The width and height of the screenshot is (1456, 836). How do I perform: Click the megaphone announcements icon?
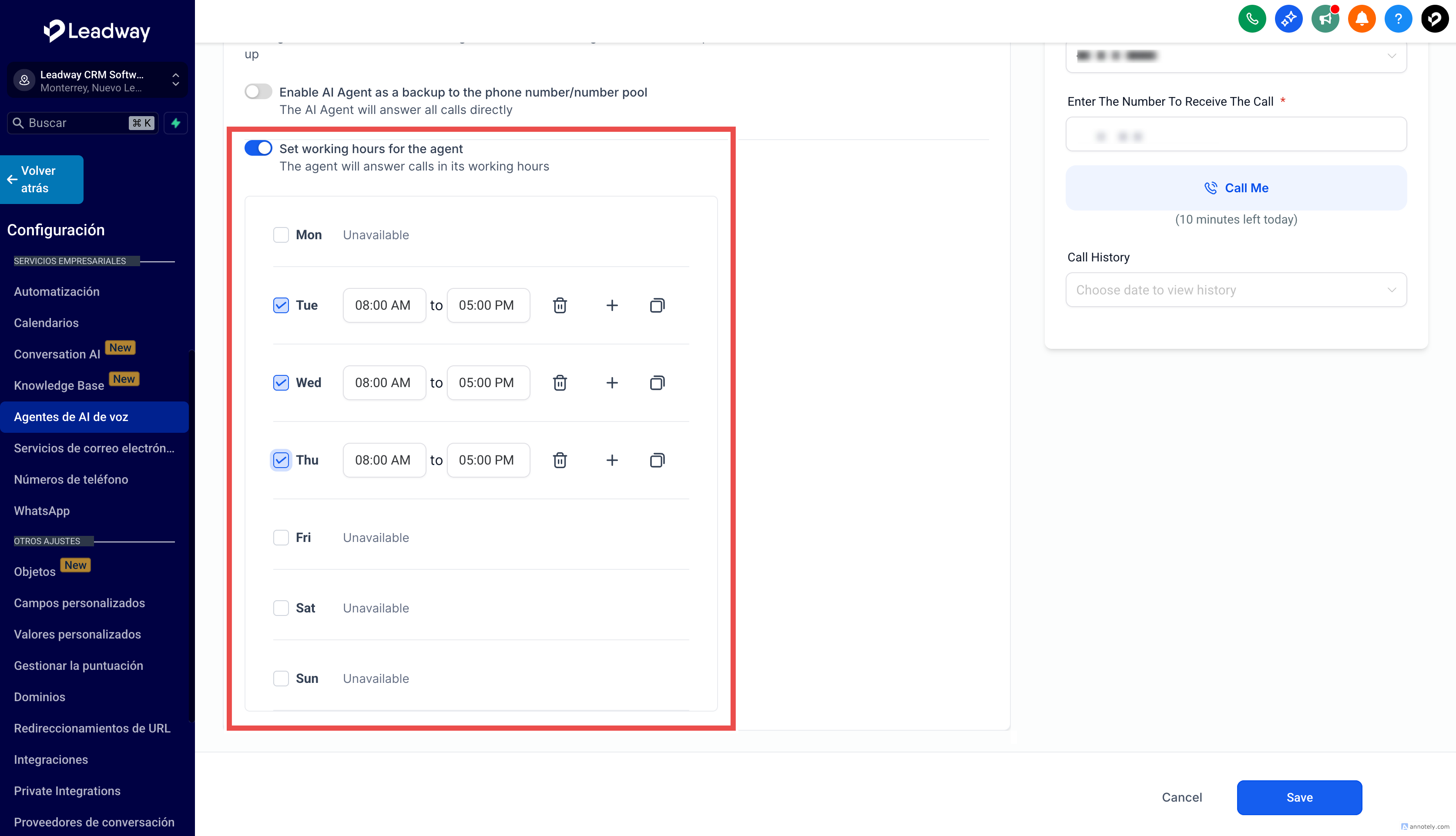(1325, 20)
